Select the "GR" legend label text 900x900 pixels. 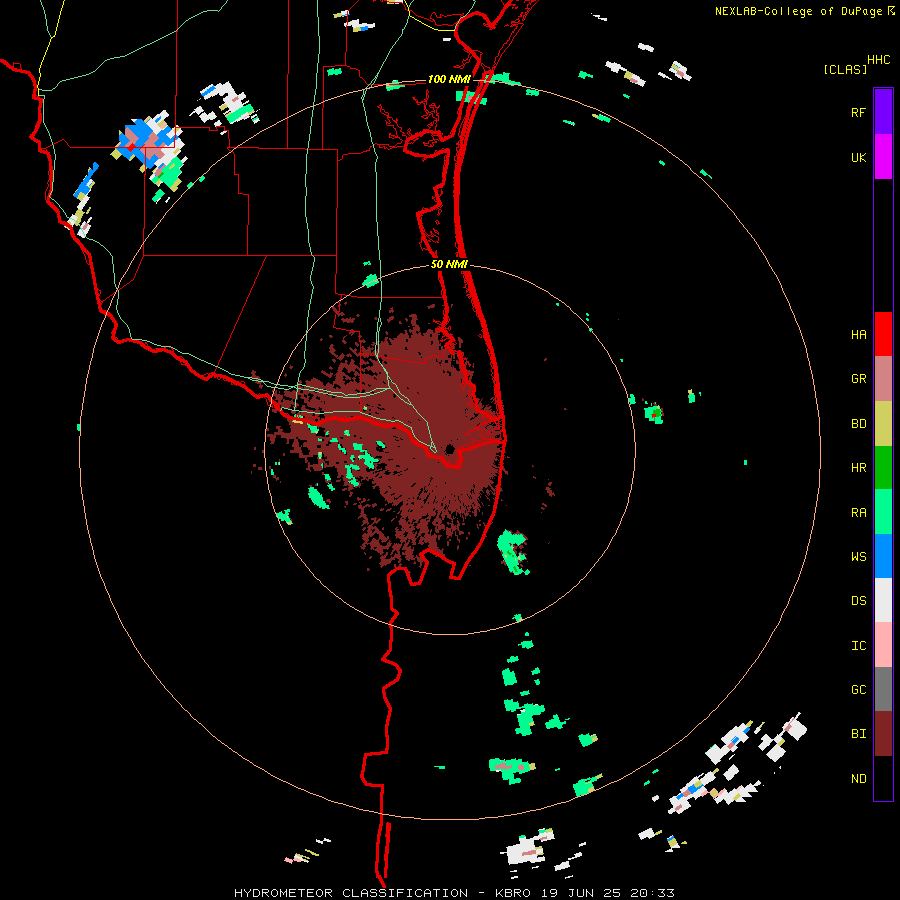(x=858, y=379)
